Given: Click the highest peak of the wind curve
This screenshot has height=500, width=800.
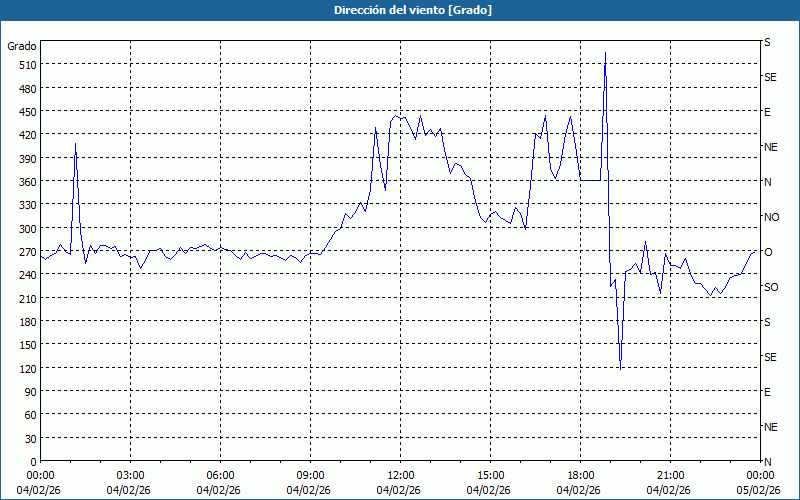Looking at the screenshot, I should [x=605, y=53].
